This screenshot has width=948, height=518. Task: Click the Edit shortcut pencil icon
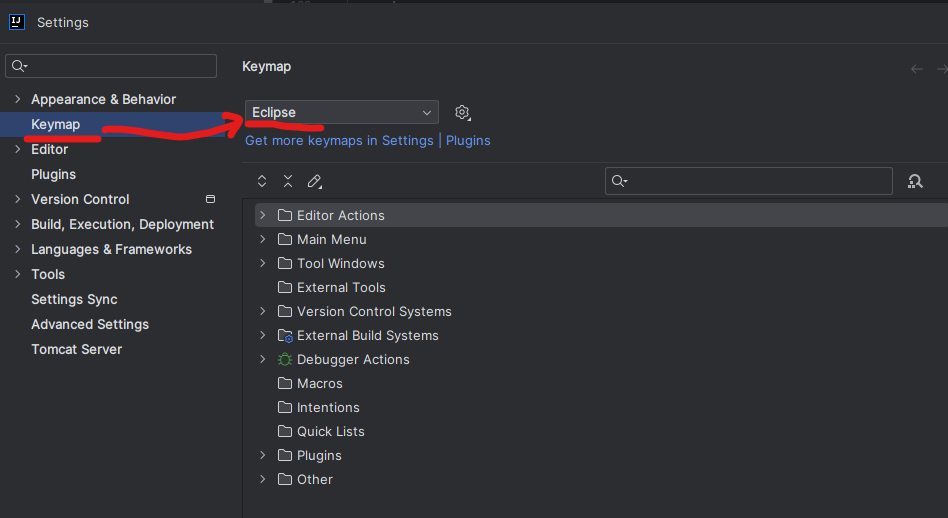(x=314, y=181)
